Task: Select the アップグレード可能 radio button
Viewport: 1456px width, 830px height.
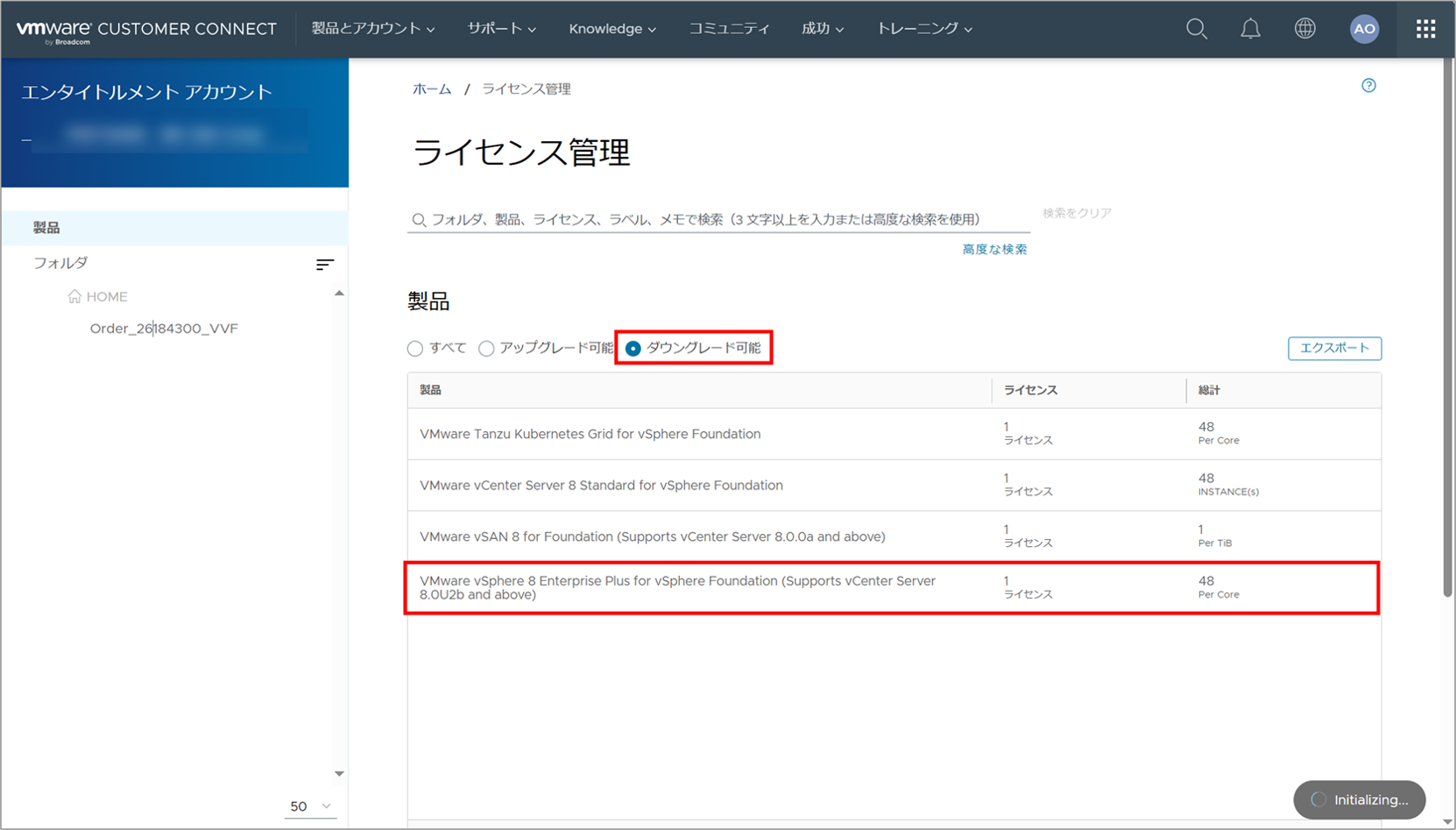Action: (486, 349)
